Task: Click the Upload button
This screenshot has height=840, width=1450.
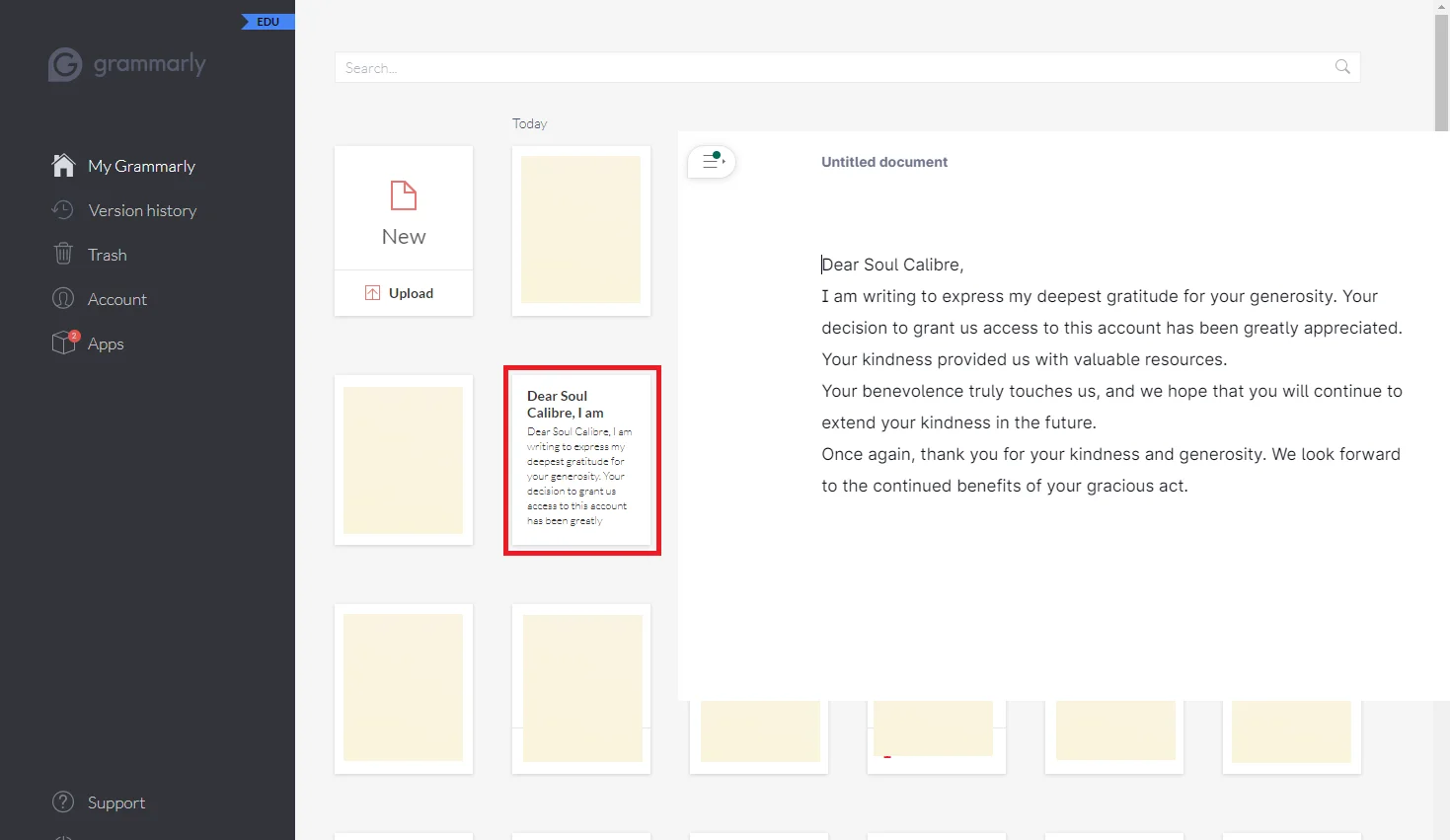Action: coord(404,293)
